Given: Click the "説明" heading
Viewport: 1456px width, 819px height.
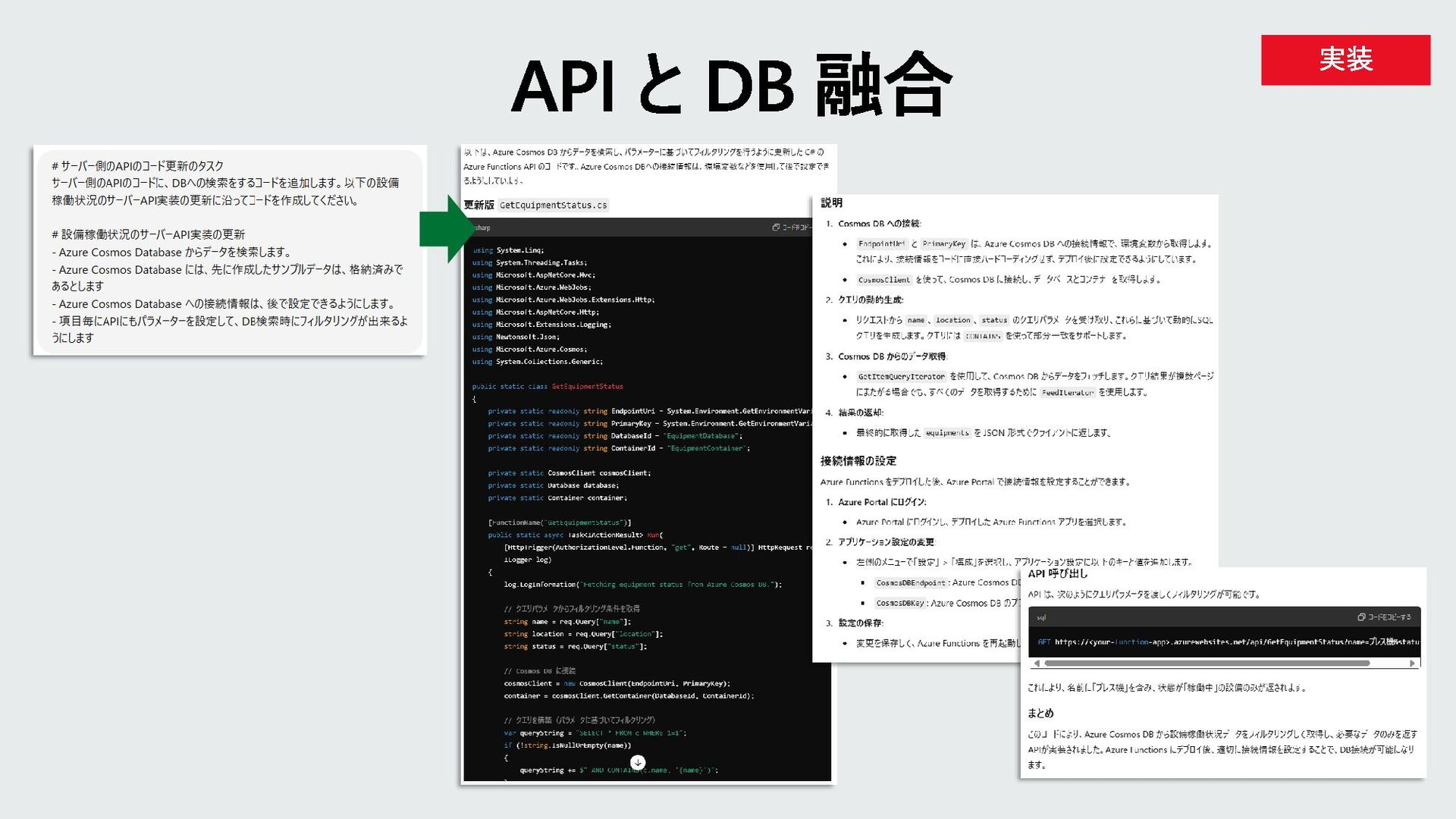Looking at the screenshot, I should (x=831, y=203).
